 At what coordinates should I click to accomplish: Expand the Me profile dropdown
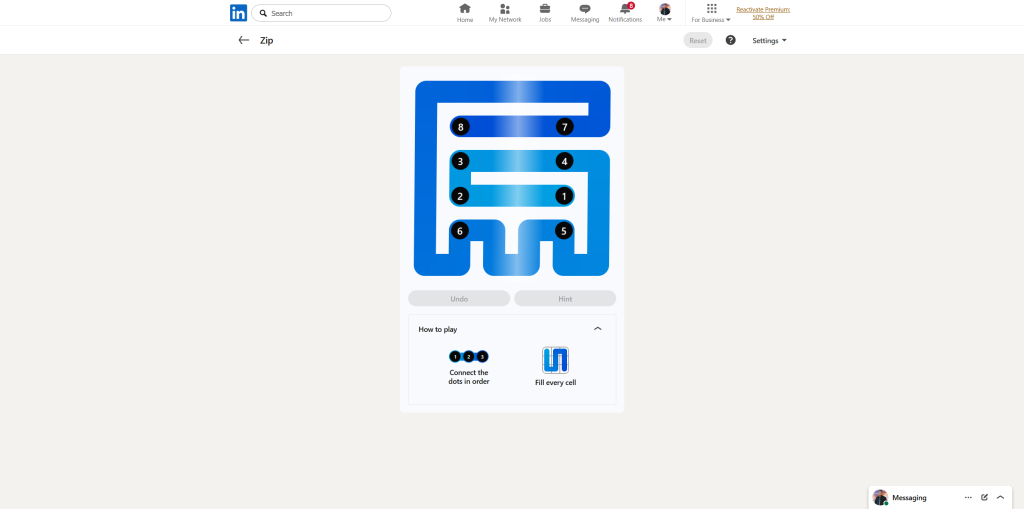[665, 13]
